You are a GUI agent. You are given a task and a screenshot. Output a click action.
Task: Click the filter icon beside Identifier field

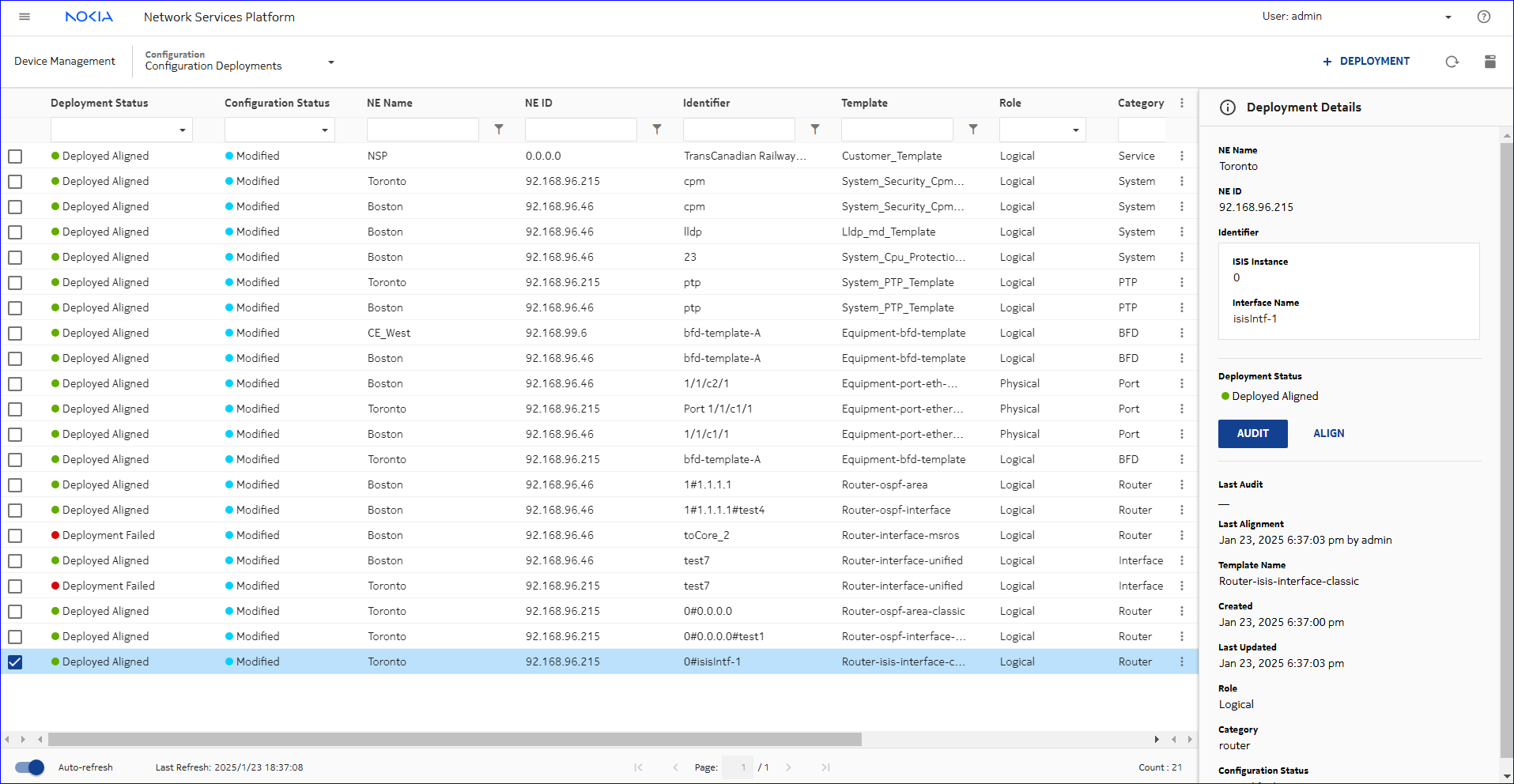pos(815,130)
